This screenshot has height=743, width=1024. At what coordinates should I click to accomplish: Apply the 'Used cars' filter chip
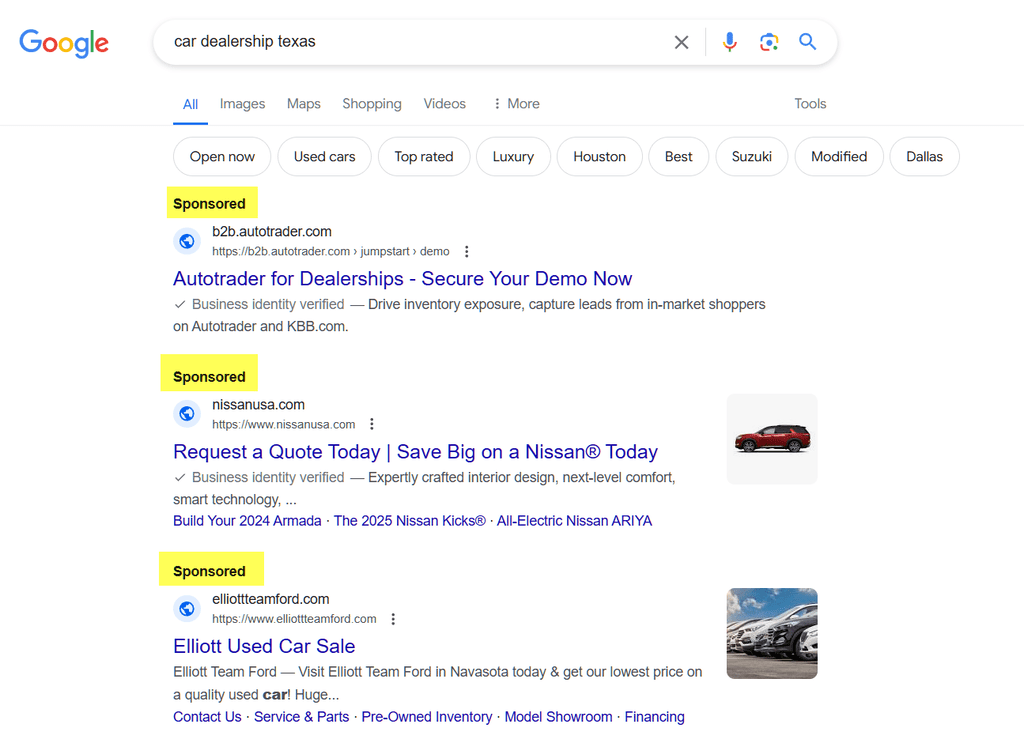coord(325,157)
